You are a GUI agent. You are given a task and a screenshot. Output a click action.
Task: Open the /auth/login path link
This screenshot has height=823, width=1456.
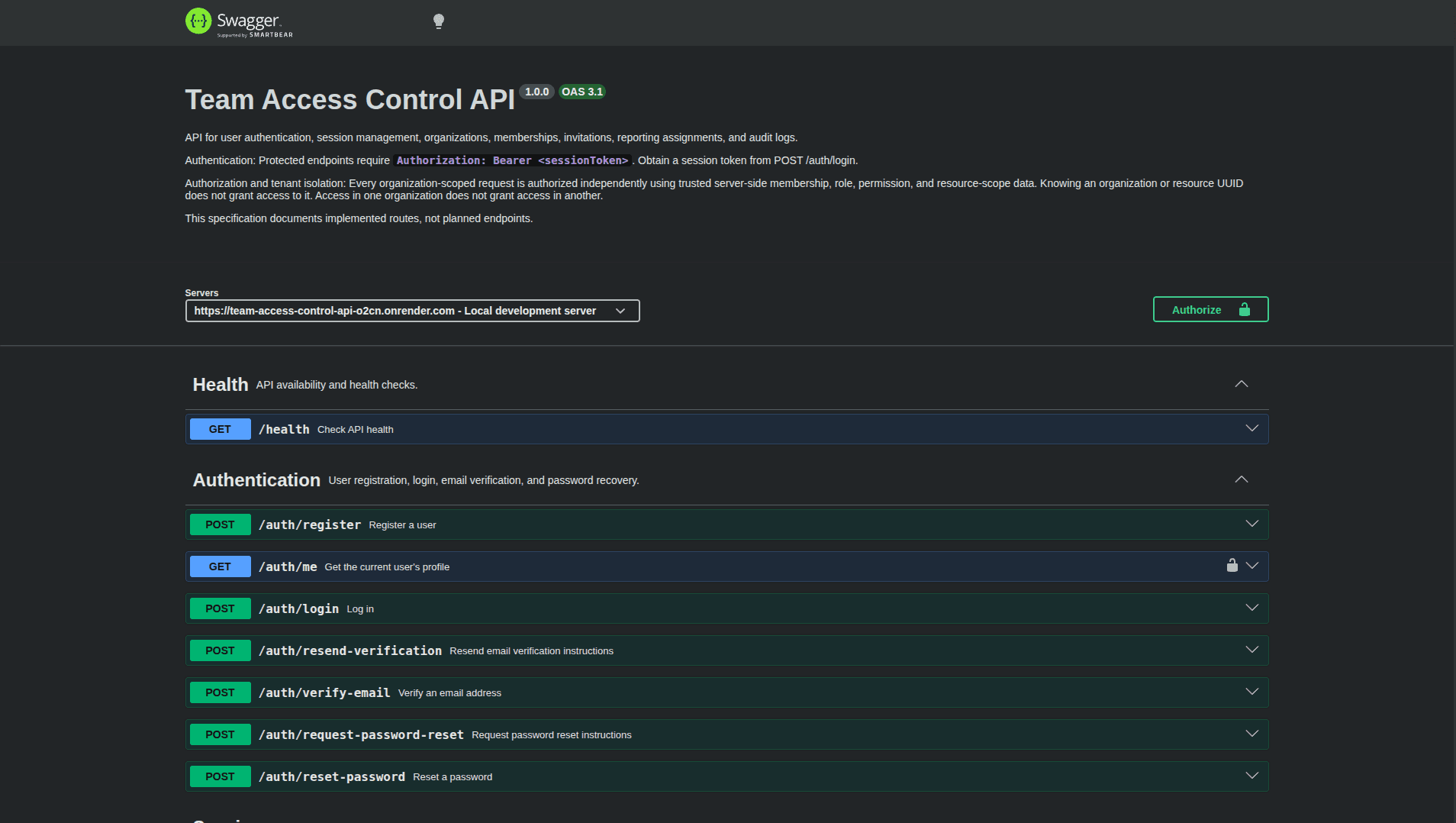pyautogui.click(x=298, y=608)
